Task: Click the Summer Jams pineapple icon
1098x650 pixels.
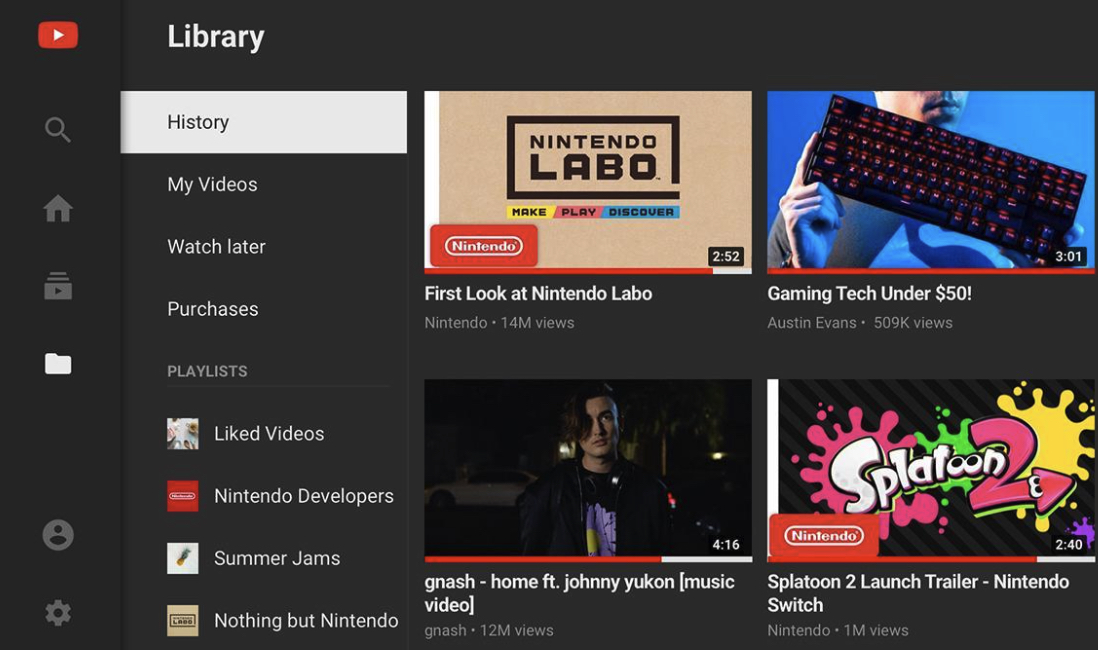Action: tap(183, 558)
